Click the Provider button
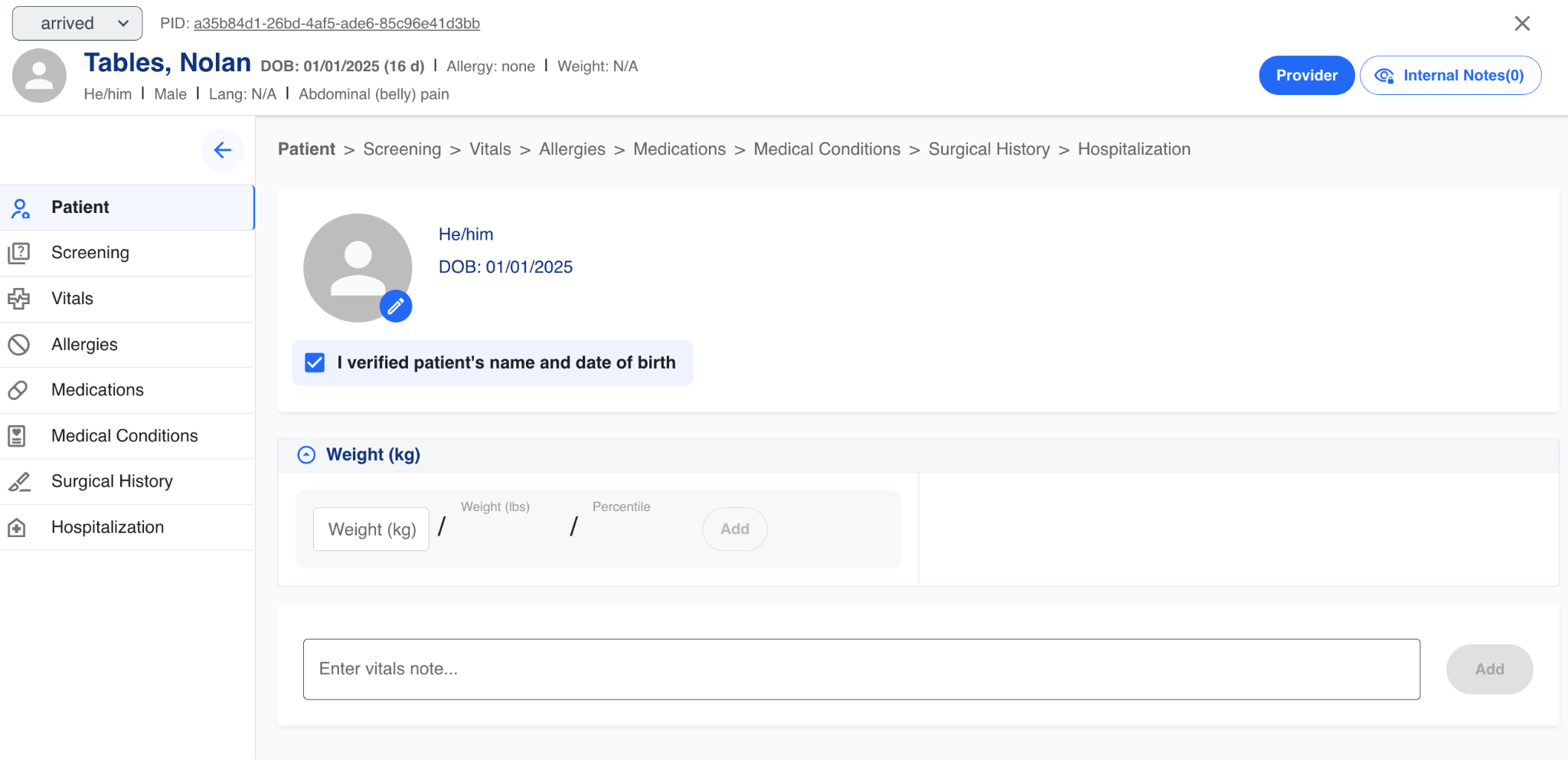Viewport: 1568px width, 760px height. tap(1306, 75)
